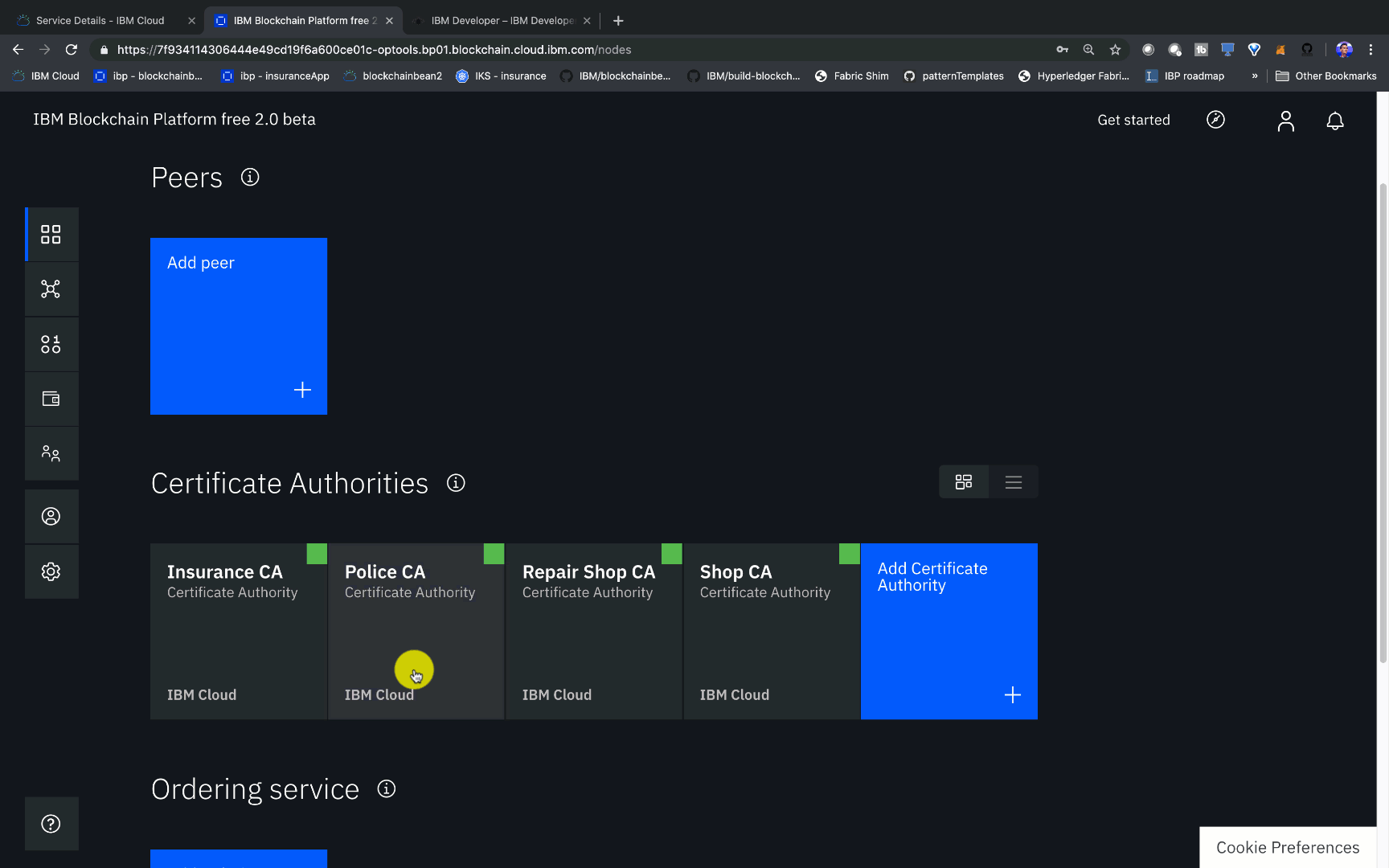Click the IBM Blockchain Platform title
1389x868 pixels.
[174, 119]
